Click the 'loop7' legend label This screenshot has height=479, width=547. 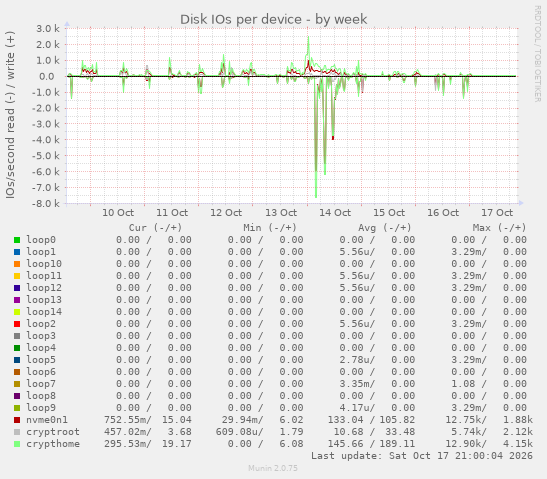coord(41,384)
